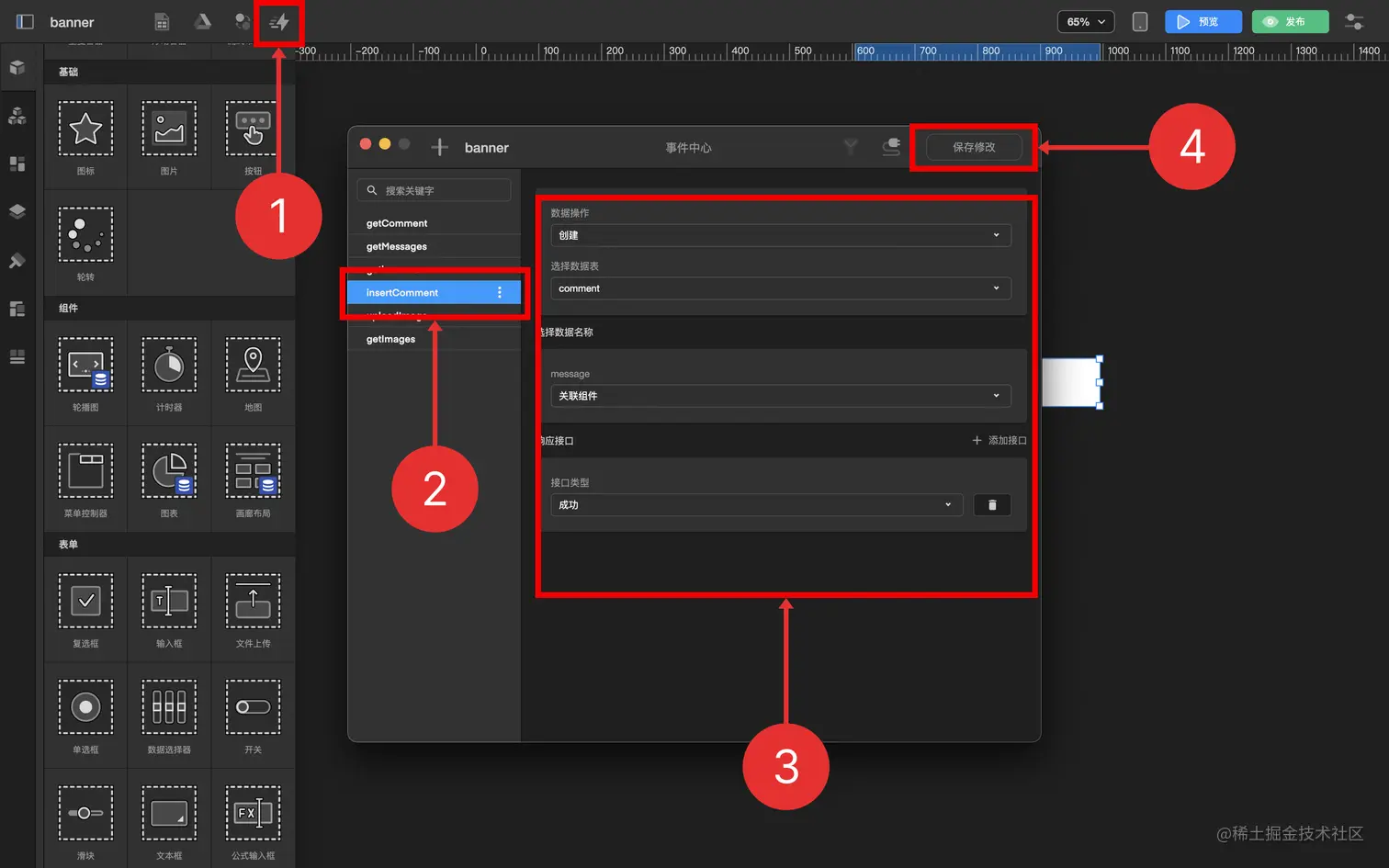Open the message dropdown showing 关联组件
1389x868 pixels.
(781, 396)
